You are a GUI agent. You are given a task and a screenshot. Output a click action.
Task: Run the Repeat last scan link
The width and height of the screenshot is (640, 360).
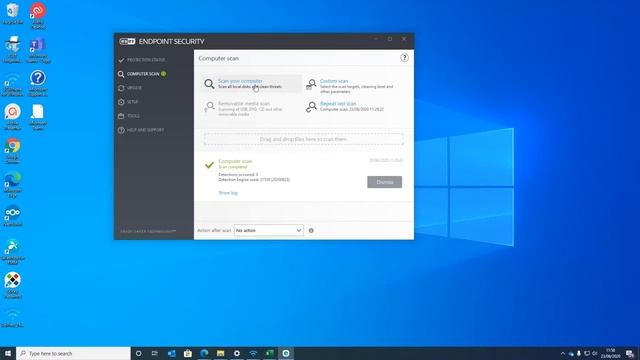click(338, 104)
